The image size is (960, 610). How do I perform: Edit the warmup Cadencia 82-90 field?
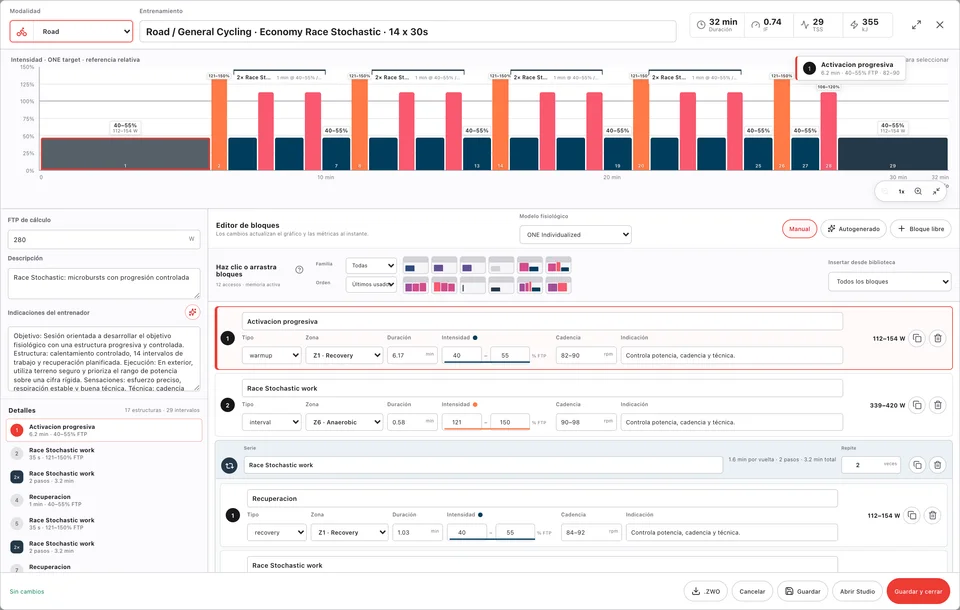click(x=585, y=355)
